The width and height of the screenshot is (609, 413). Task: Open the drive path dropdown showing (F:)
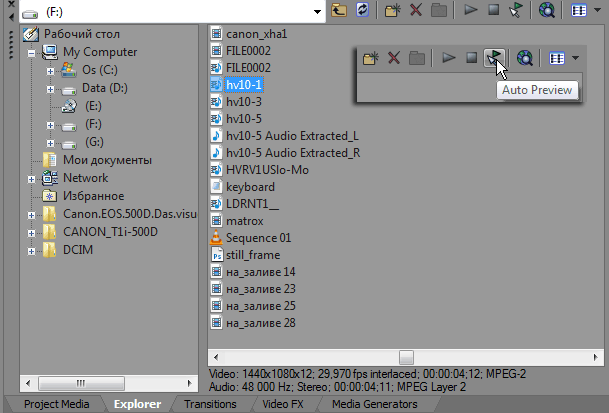pos(316,12)
